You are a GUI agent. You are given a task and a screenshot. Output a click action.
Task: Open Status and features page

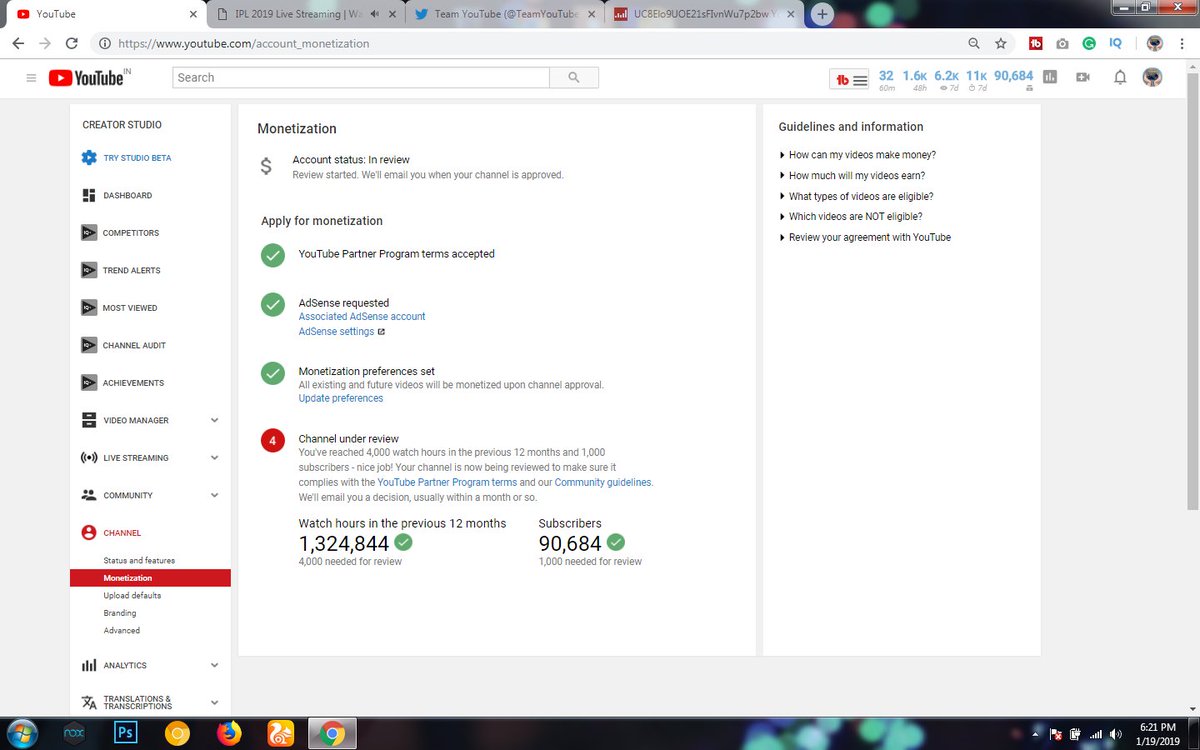coord(139,561)
